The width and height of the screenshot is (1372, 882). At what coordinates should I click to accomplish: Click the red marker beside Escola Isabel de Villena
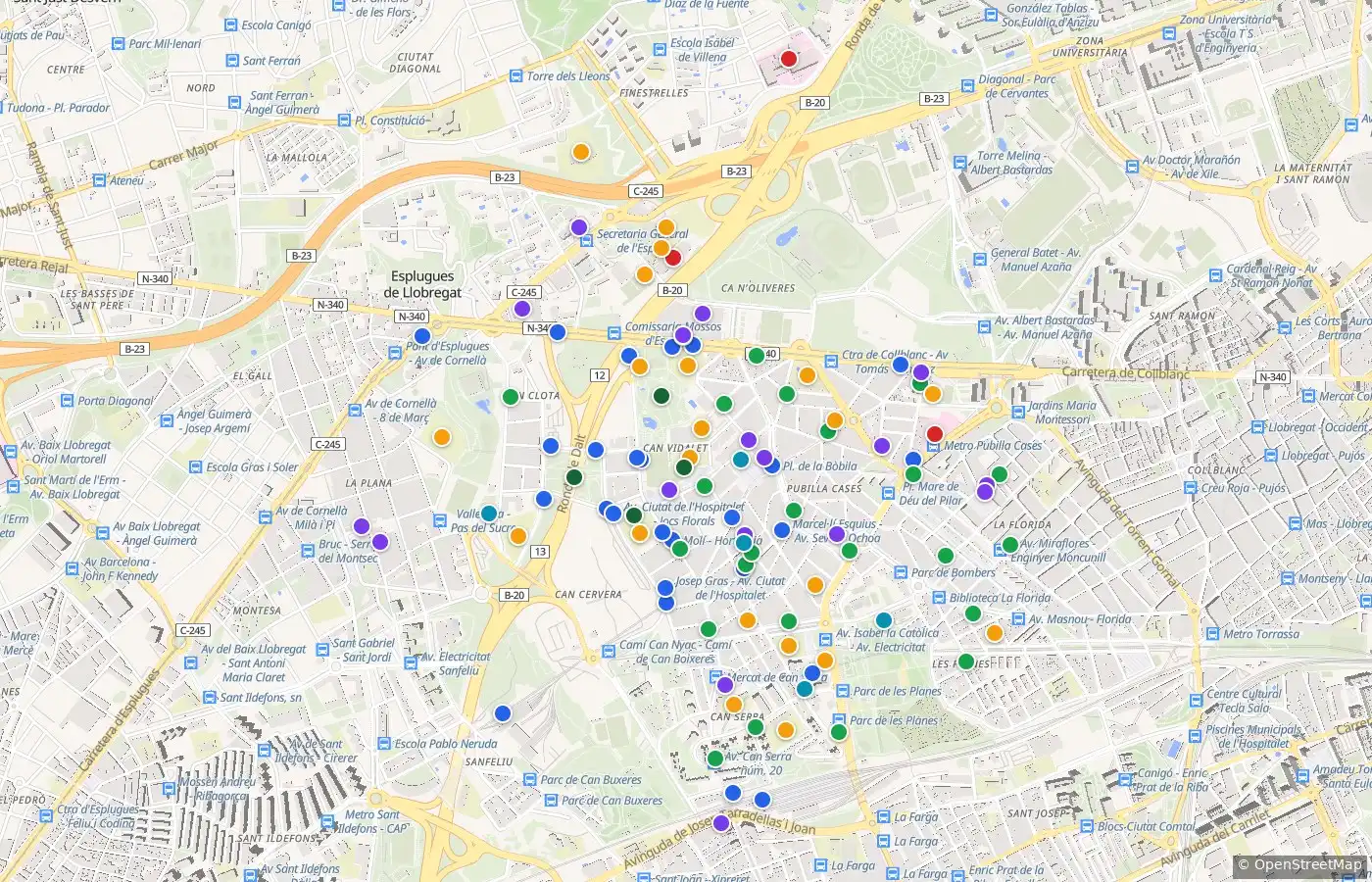click(x=789, y=59)
